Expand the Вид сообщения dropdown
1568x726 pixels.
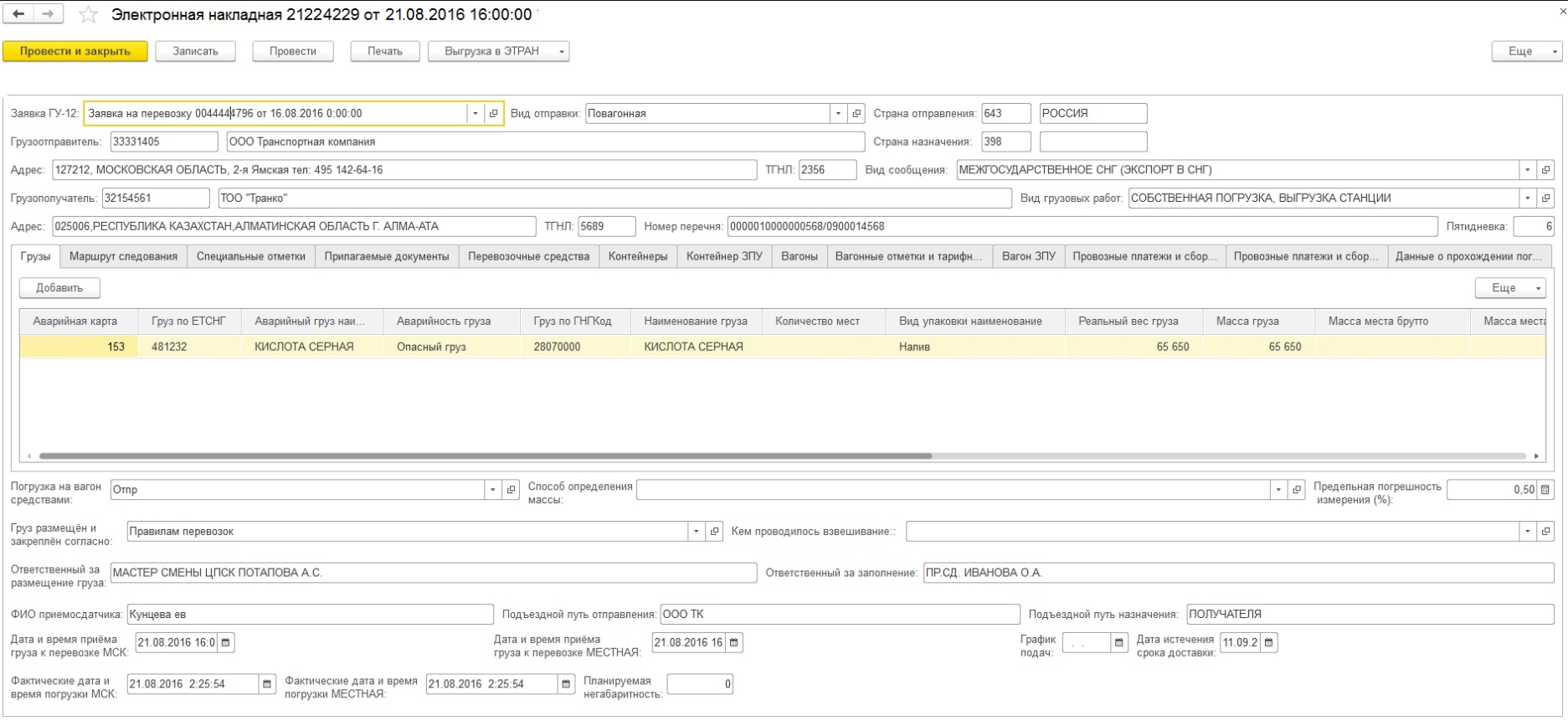pos(1528,170)
